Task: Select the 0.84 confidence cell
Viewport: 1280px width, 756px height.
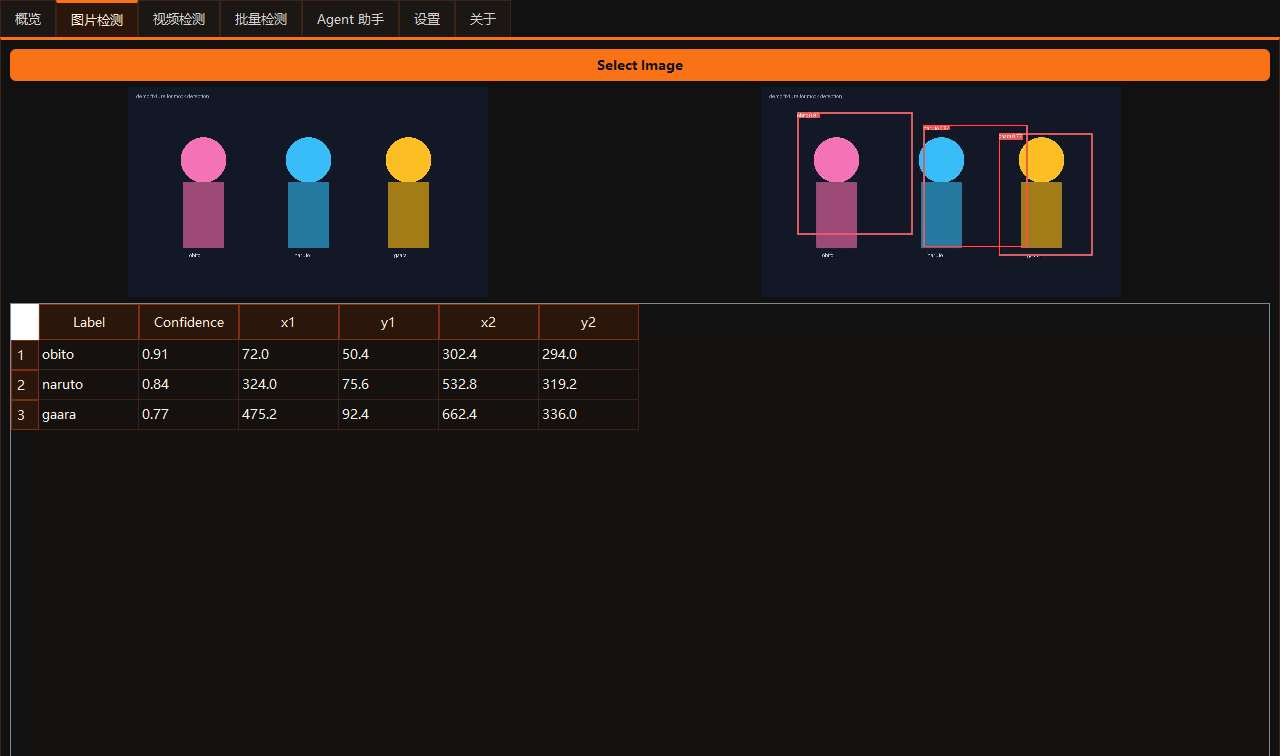Action: (189, 385)
